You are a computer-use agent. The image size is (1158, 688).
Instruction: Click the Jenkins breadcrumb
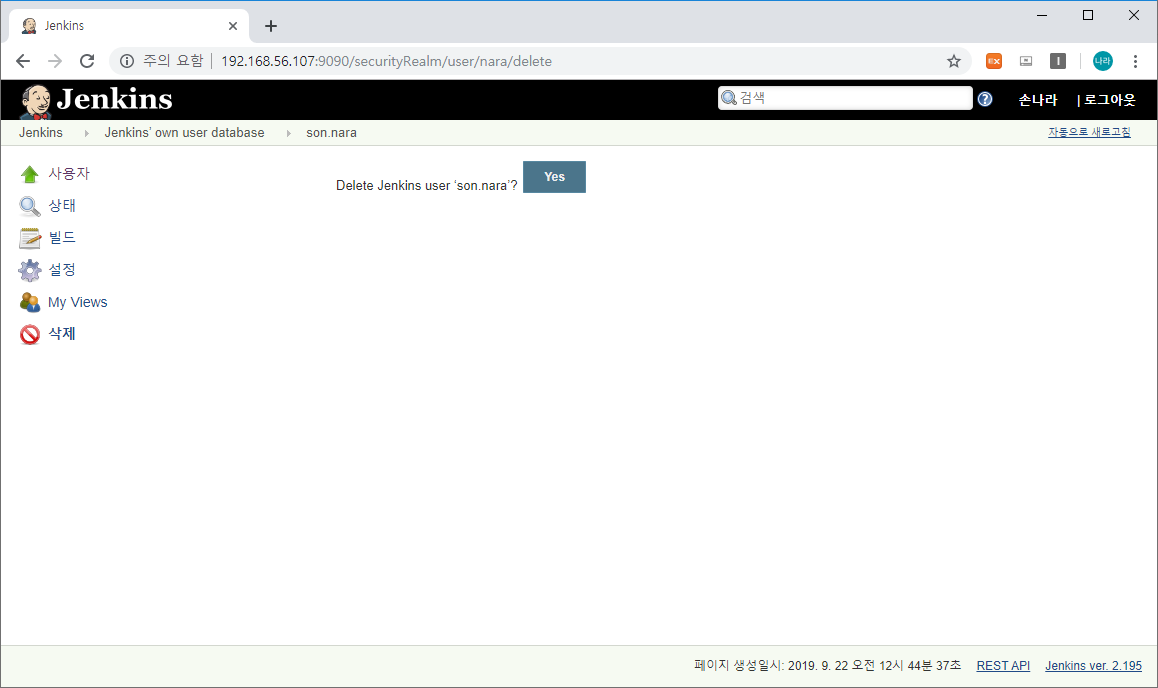pos(41,133)
